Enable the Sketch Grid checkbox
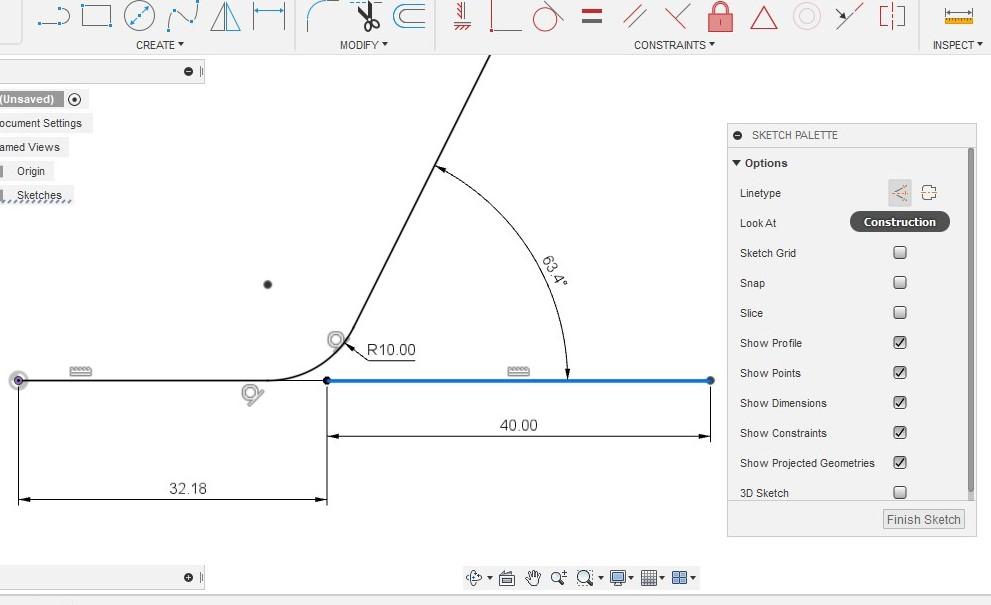991x605 pixels. [900, 252]
